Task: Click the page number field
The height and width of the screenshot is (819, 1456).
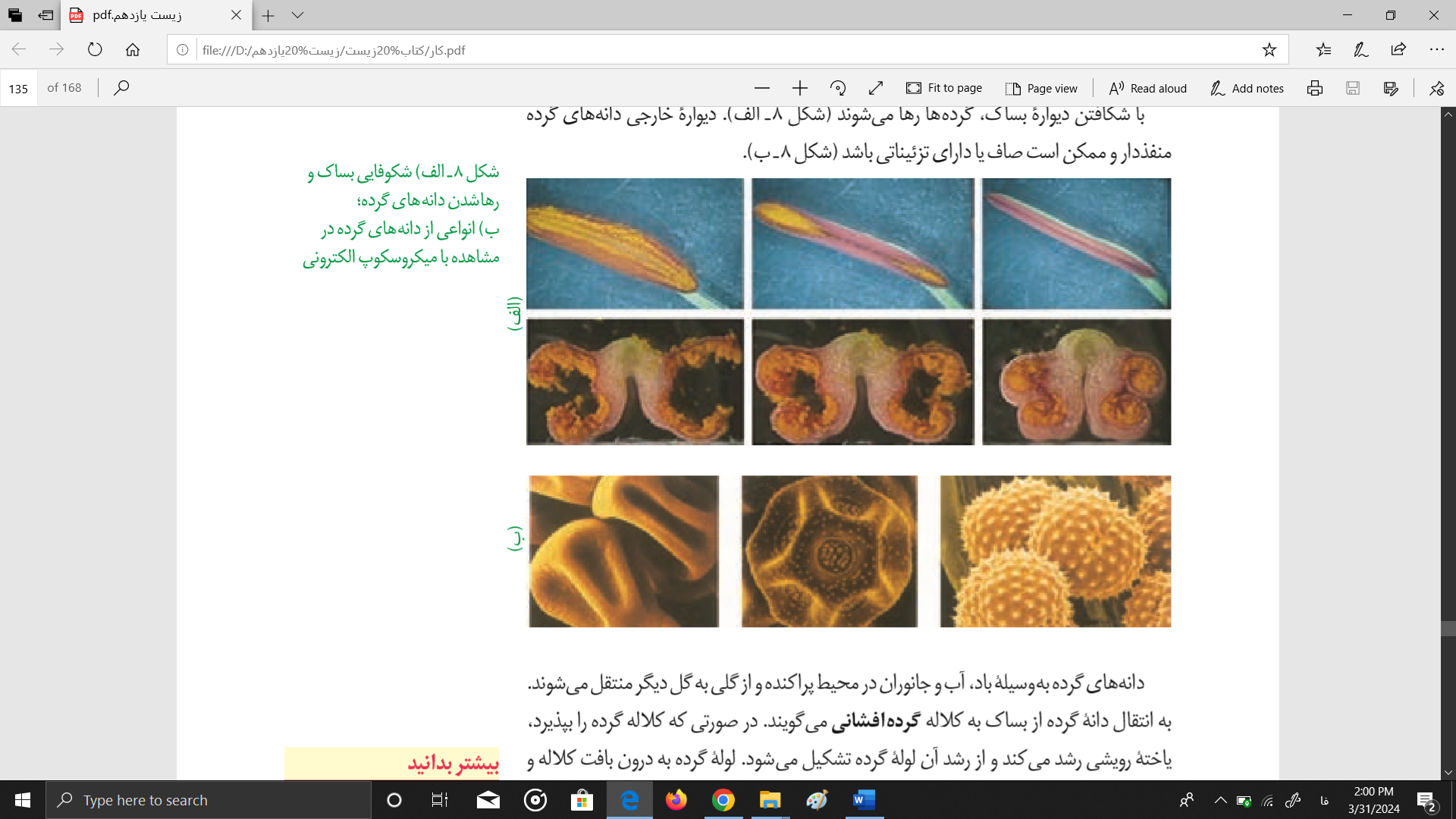Action: (x=19, y=89)
